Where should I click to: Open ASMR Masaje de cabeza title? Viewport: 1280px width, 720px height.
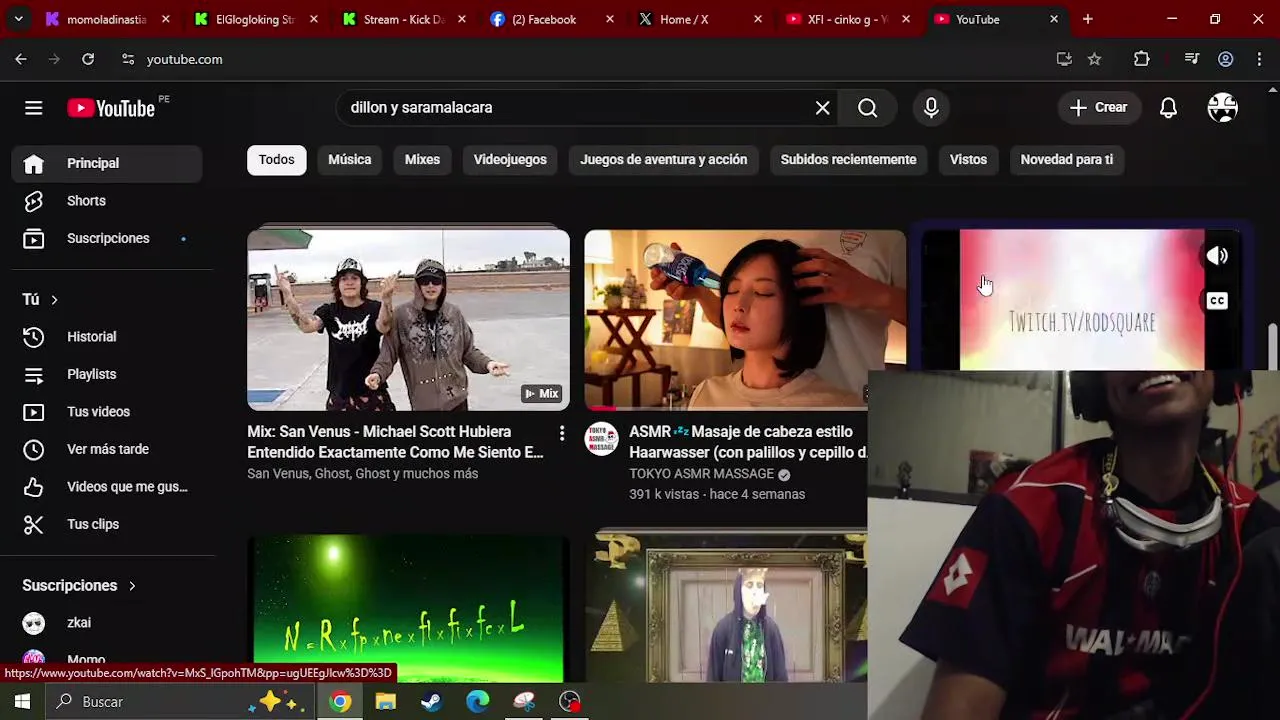(x=748, y=442)
